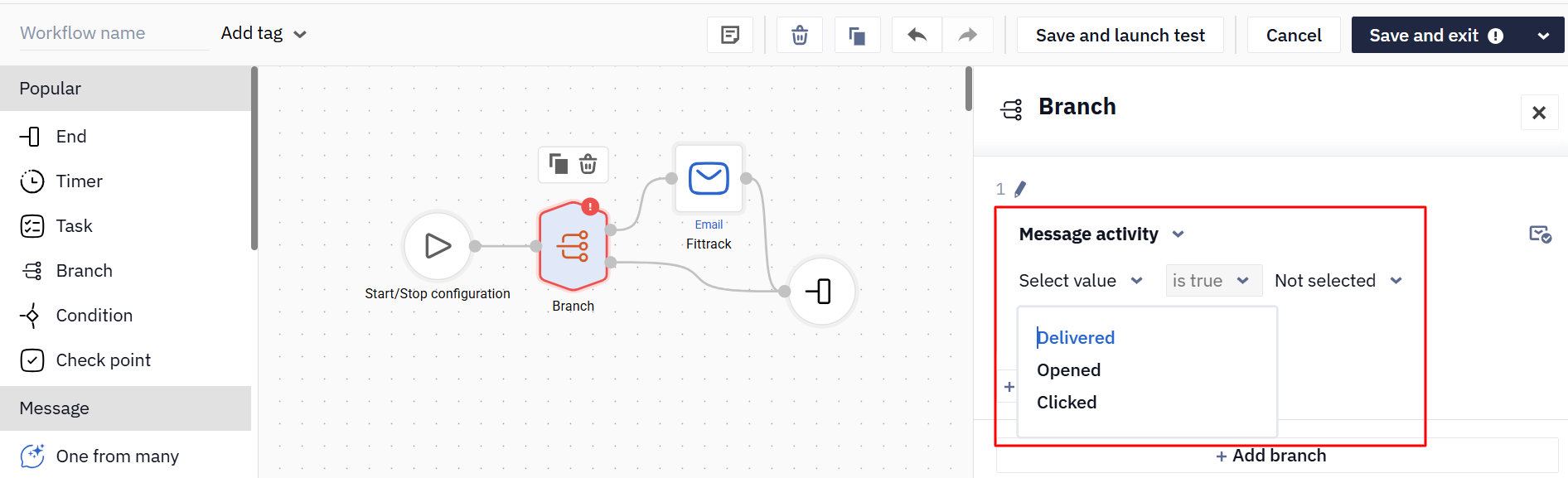The height and width of the screenshot is (478, 1568).
Task: Click the top toolbar duplicate icon
Action: pos(857,35)
